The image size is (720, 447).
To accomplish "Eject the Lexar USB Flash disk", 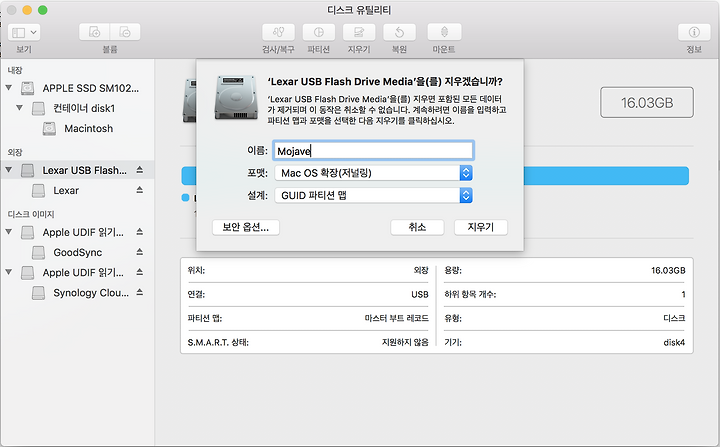I will click(140, 170).
